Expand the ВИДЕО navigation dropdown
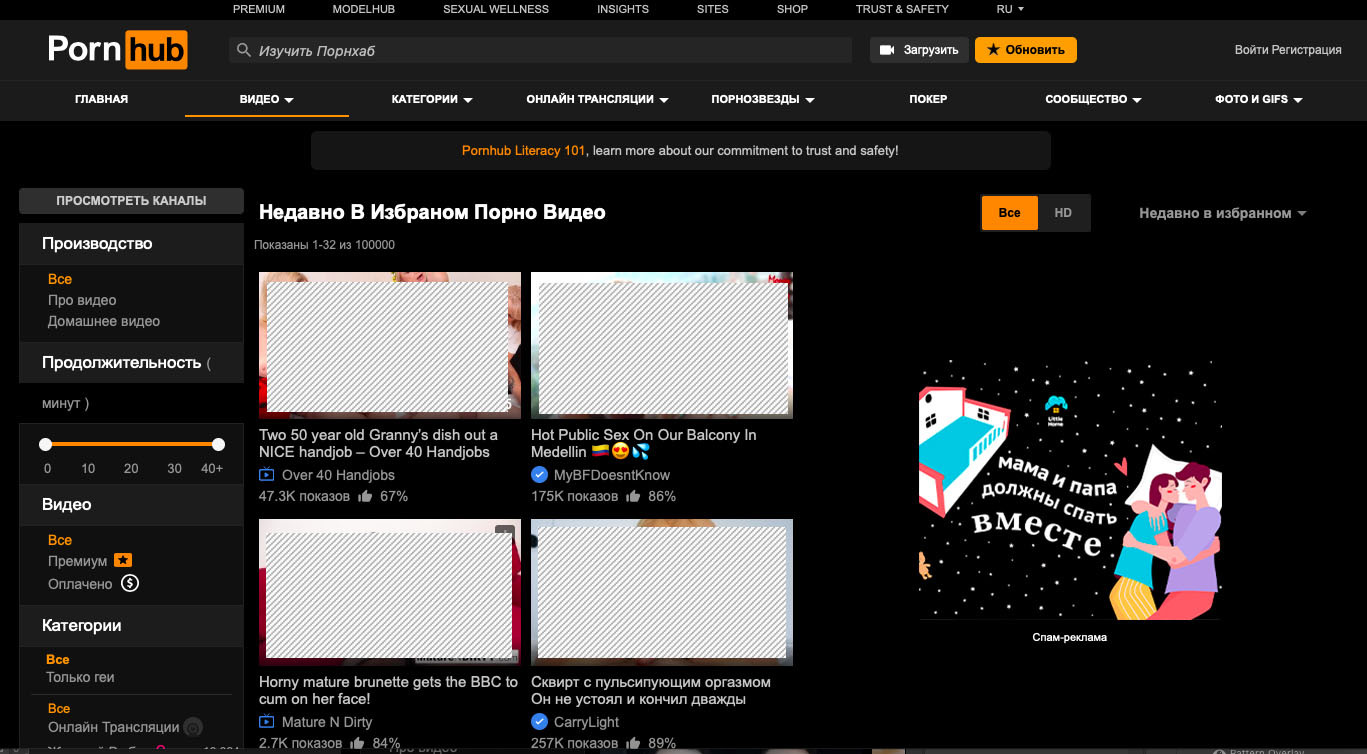 [x=266, y=99]
